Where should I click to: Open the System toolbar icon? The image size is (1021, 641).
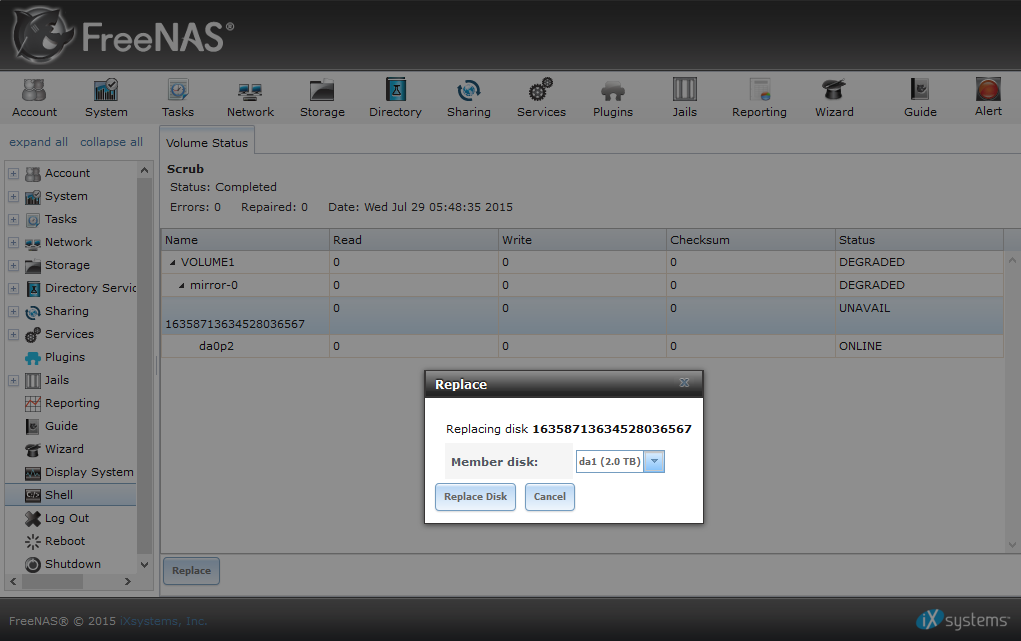106,98
